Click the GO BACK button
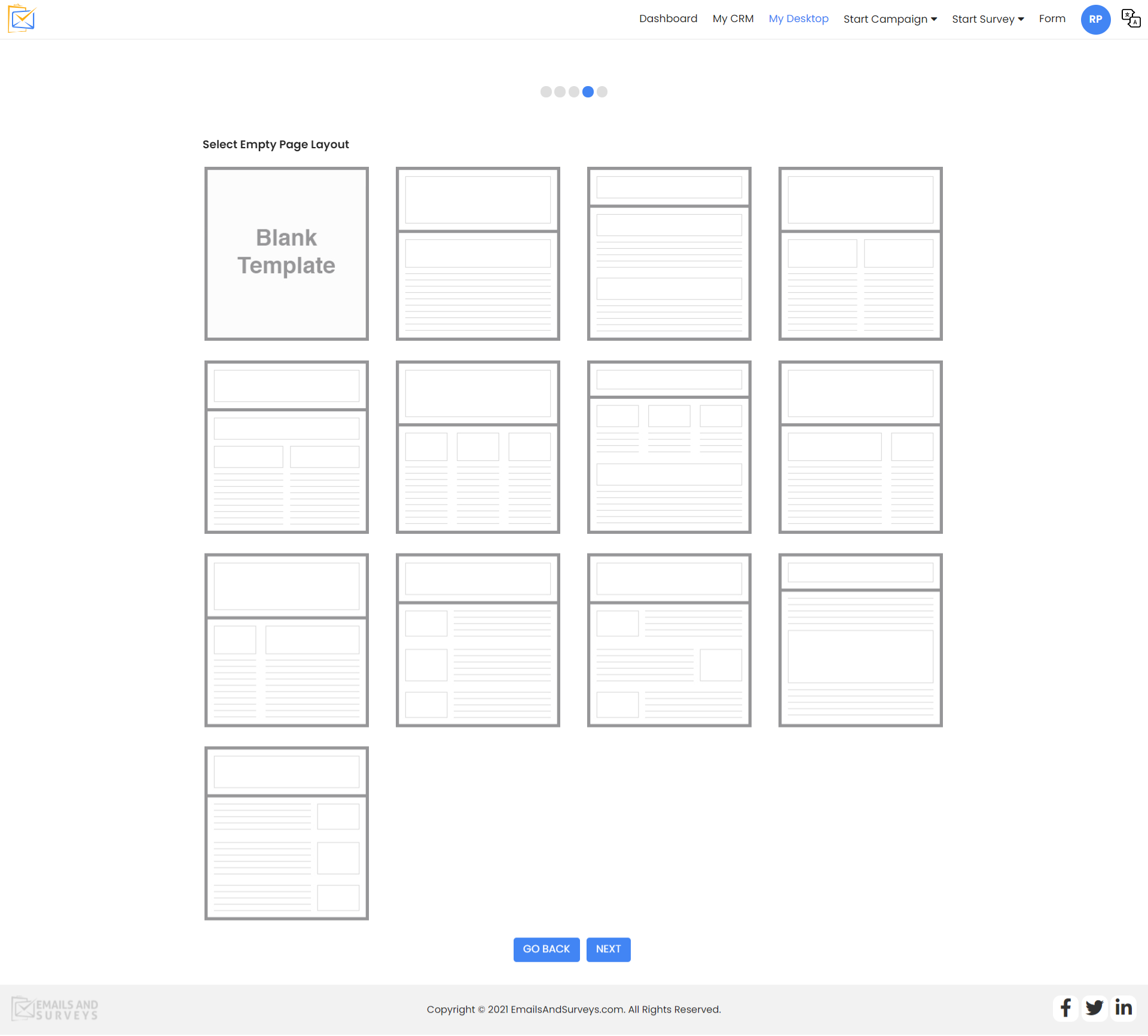This screenshot has width=1148, height=1036. [x=546, y=949]
